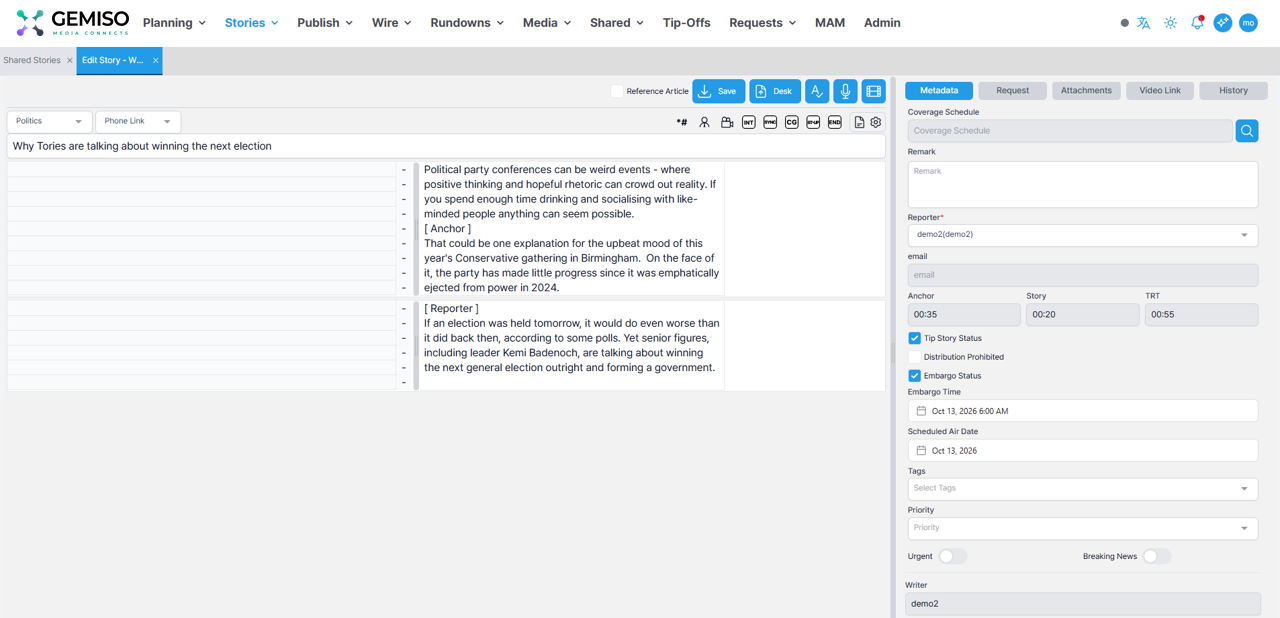Expand the Planning menu
The height and width of the screenshot is (618, 1280).
174,23
